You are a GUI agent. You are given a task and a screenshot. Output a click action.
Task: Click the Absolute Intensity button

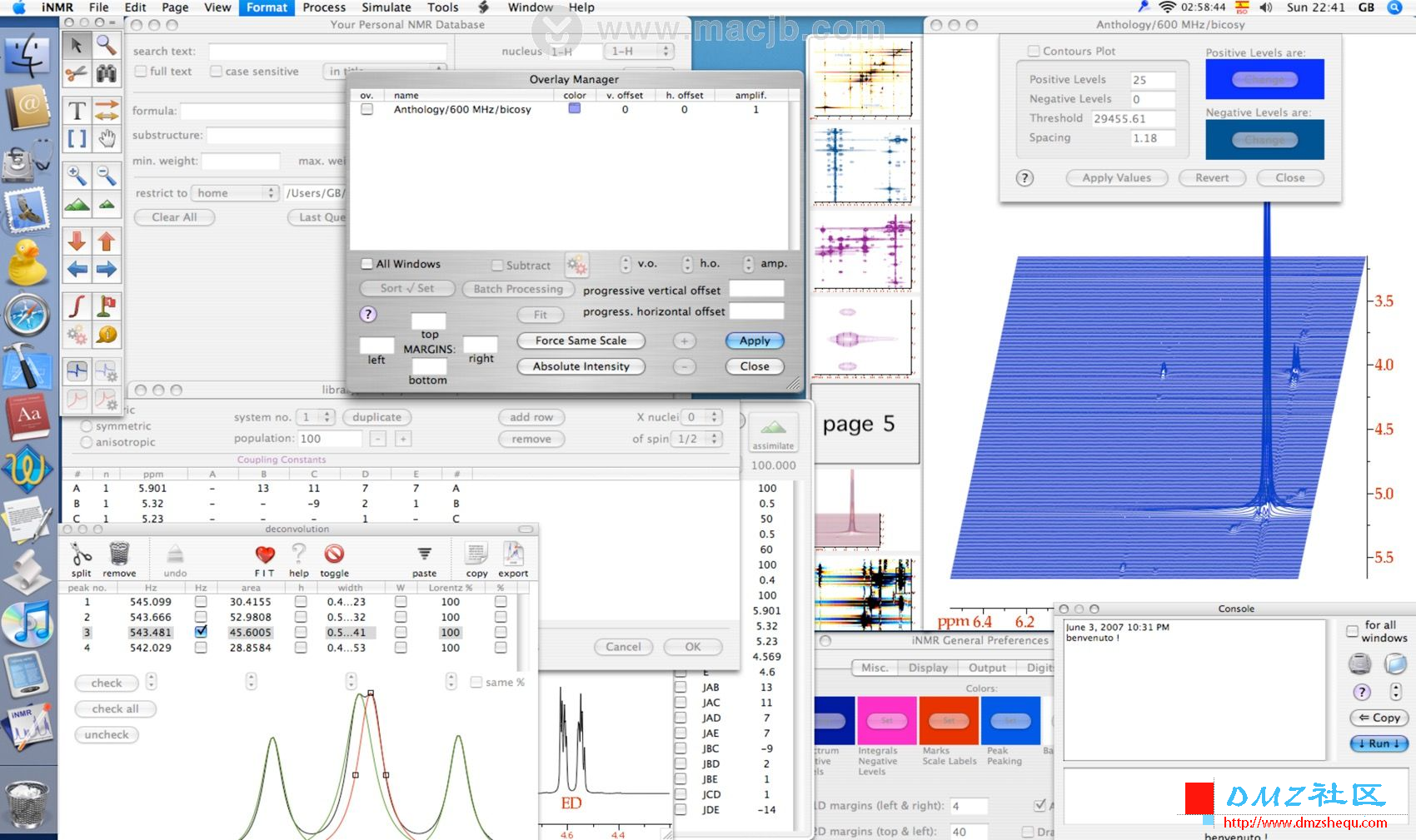(x=581, y=366)
